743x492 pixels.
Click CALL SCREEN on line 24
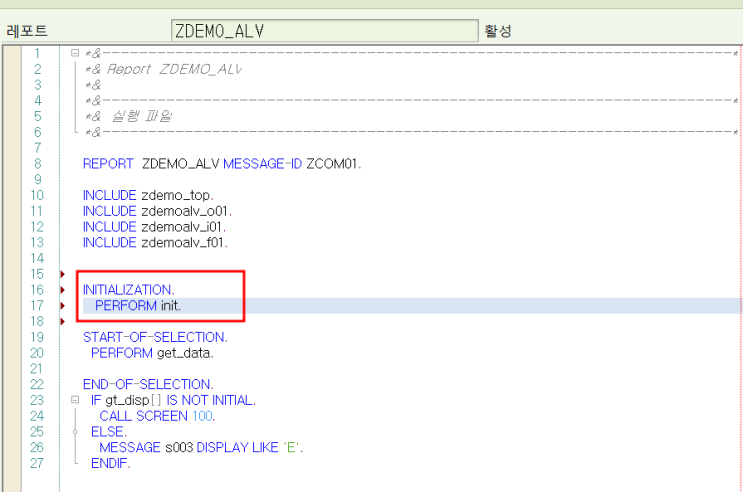[144, 416]
